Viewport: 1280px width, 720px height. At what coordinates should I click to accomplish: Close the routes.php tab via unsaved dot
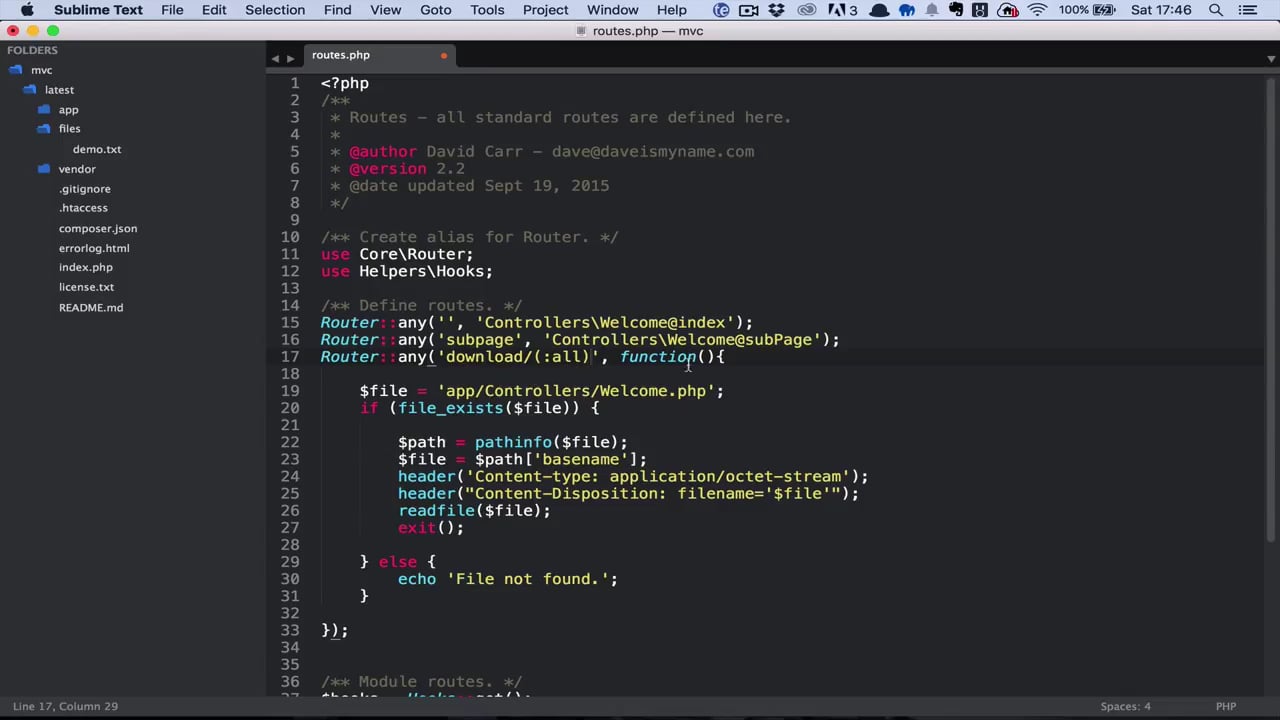(x=444, y=56)
